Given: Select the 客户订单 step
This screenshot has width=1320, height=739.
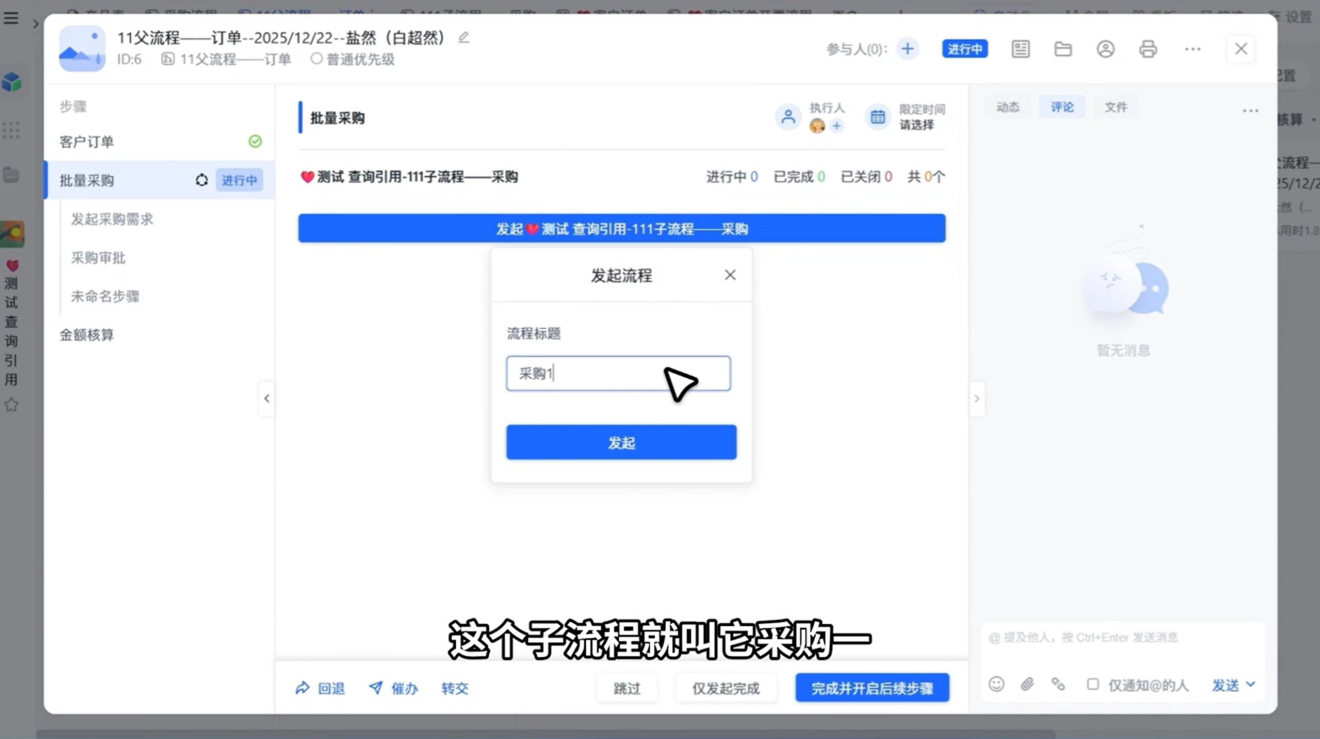Looking at the screenshot, I should pos(159,142).
